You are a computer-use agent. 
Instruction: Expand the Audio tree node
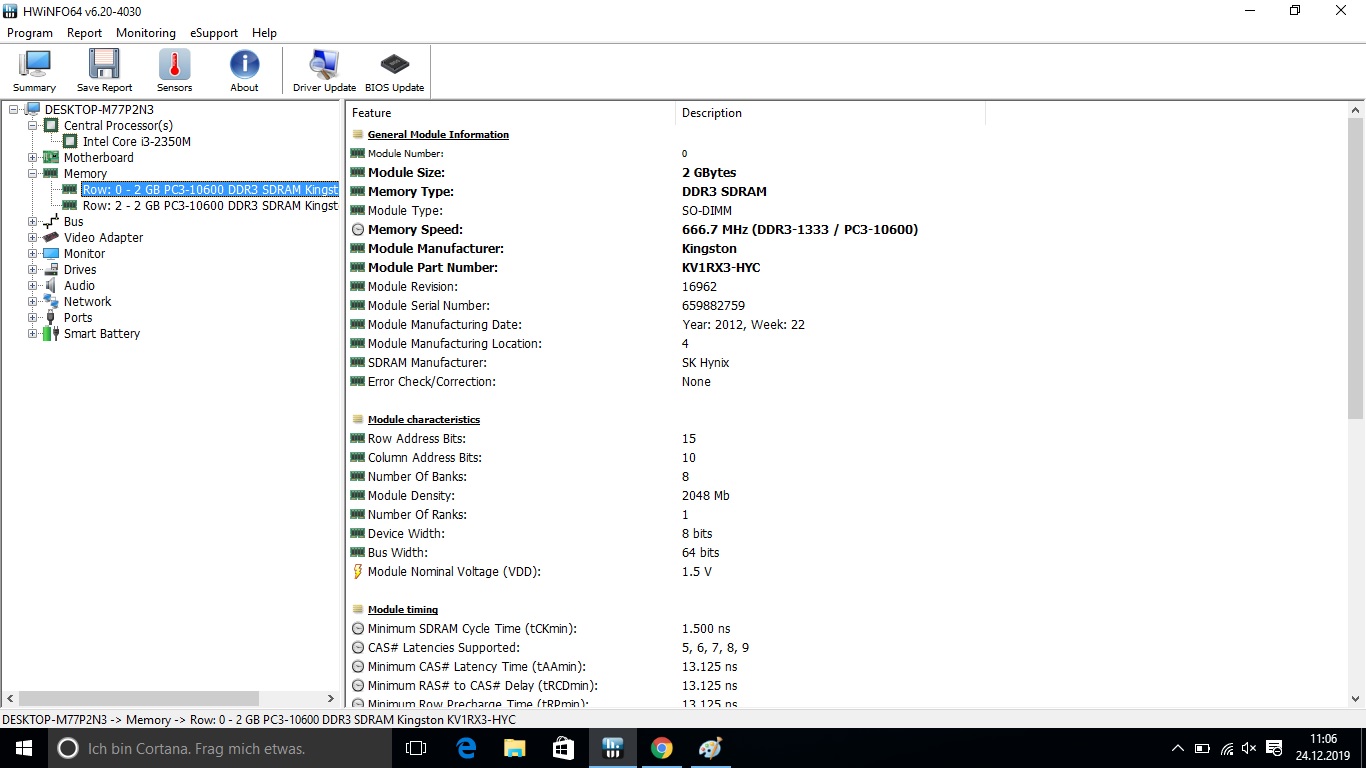pos(33,285)
